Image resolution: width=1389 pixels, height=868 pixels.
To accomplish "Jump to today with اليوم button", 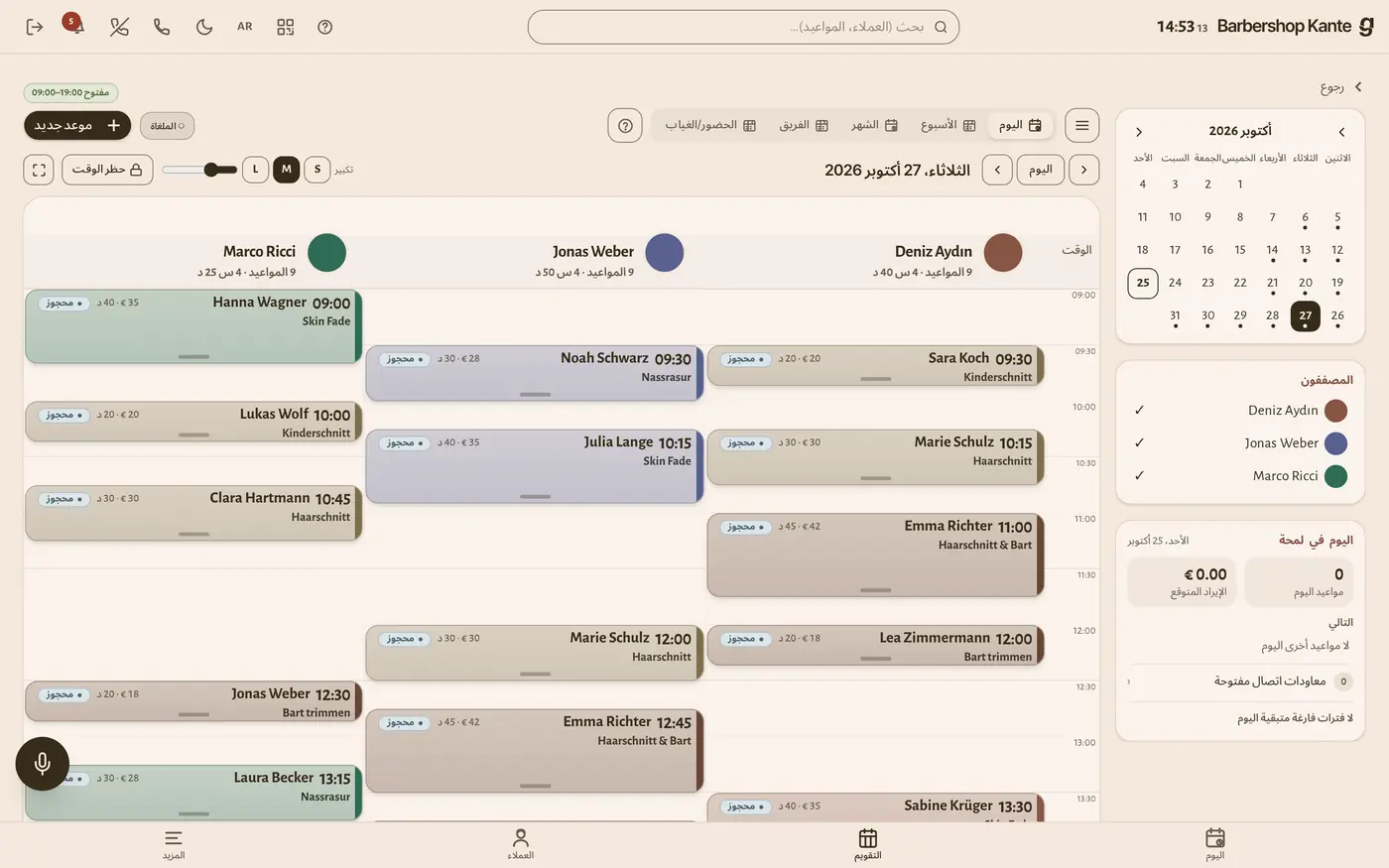I will [x=1040, y=170].
